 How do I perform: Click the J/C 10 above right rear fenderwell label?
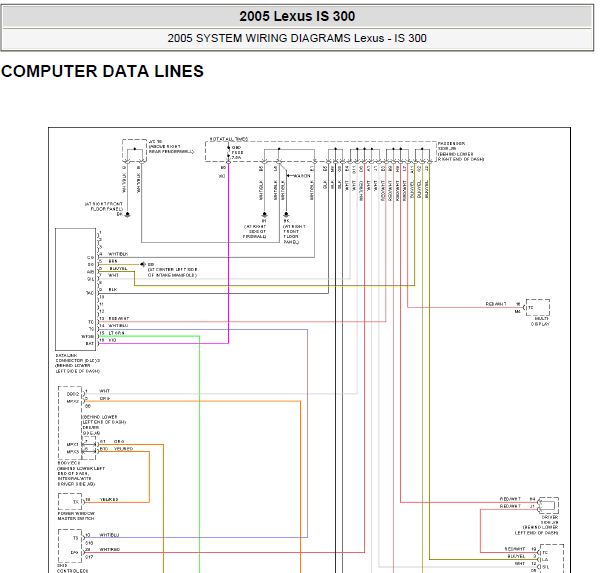pos(171,147)
